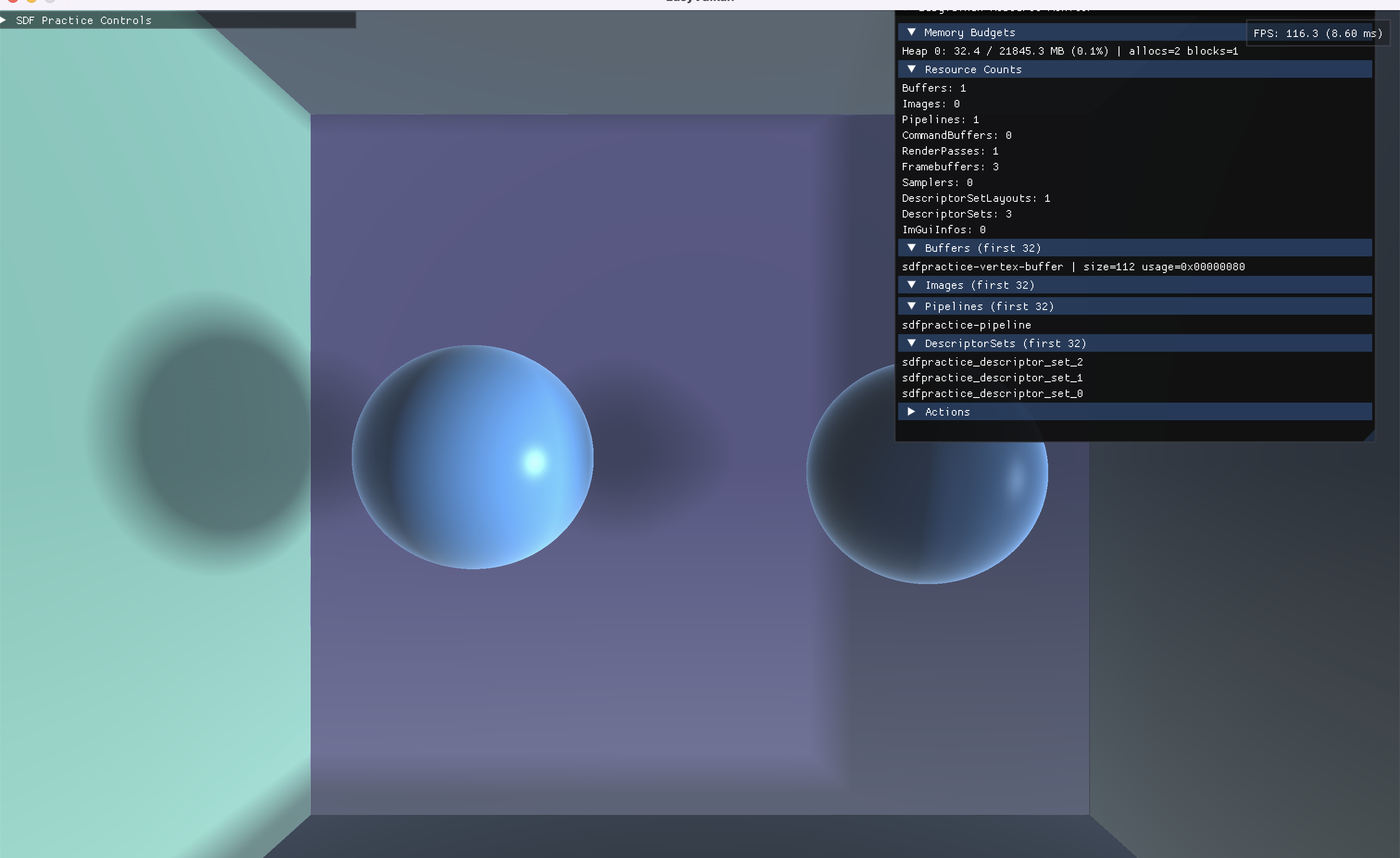Select sdfpractice_descriptor_set_1 entry

click(x=992, y=378)
